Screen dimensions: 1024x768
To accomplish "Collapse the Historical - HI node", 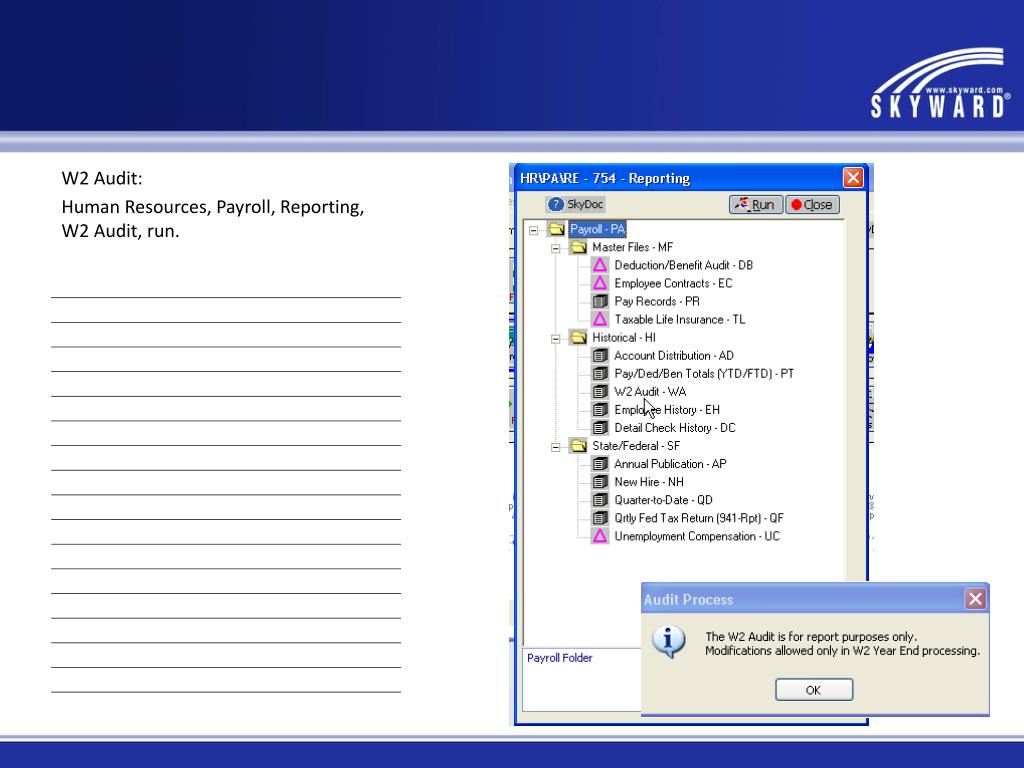I will [556, 338].
